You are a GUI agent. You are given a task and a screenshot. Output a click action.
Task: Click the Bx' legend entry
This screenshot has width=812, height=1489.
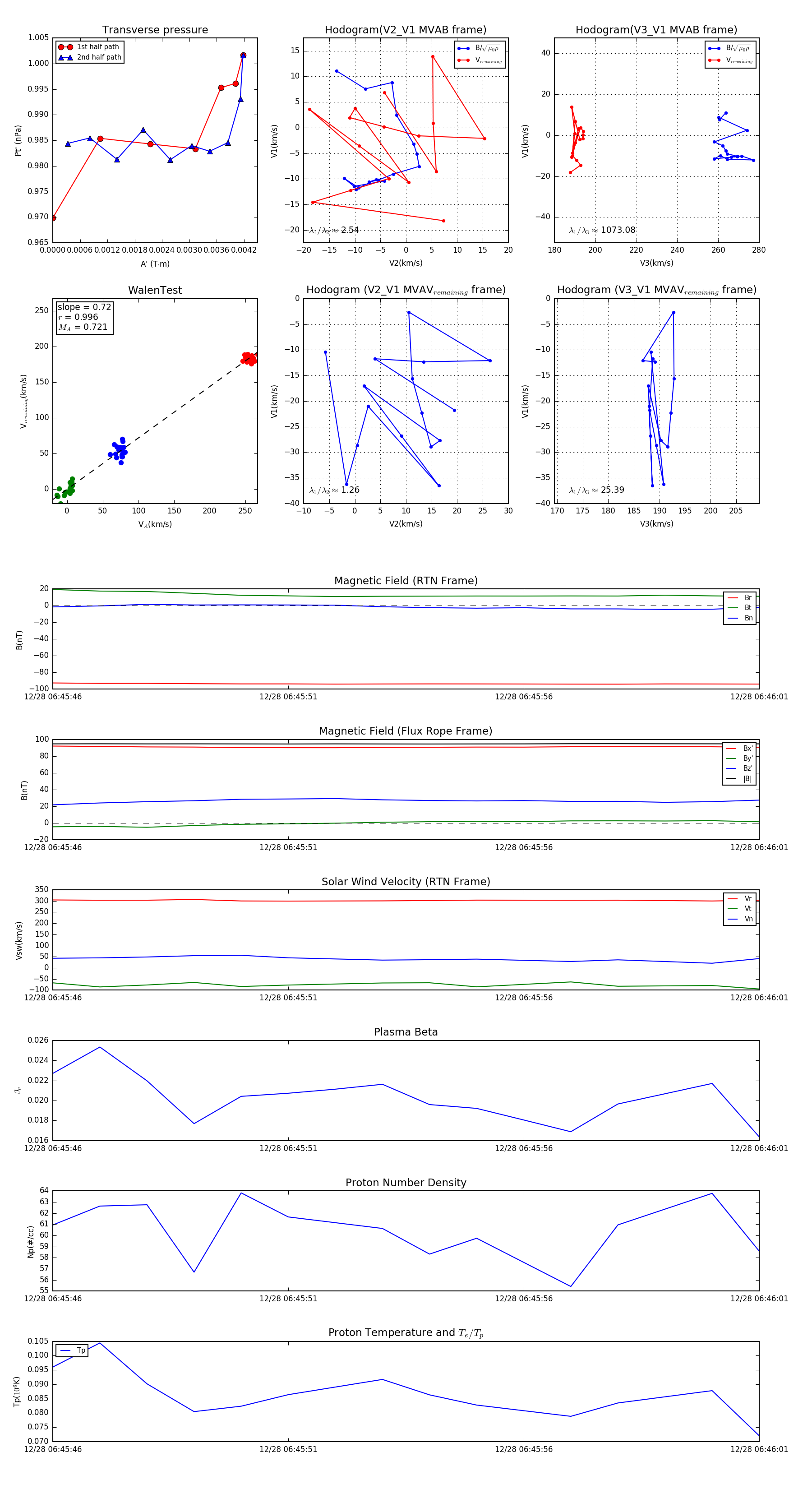click(x=740, y=748)
